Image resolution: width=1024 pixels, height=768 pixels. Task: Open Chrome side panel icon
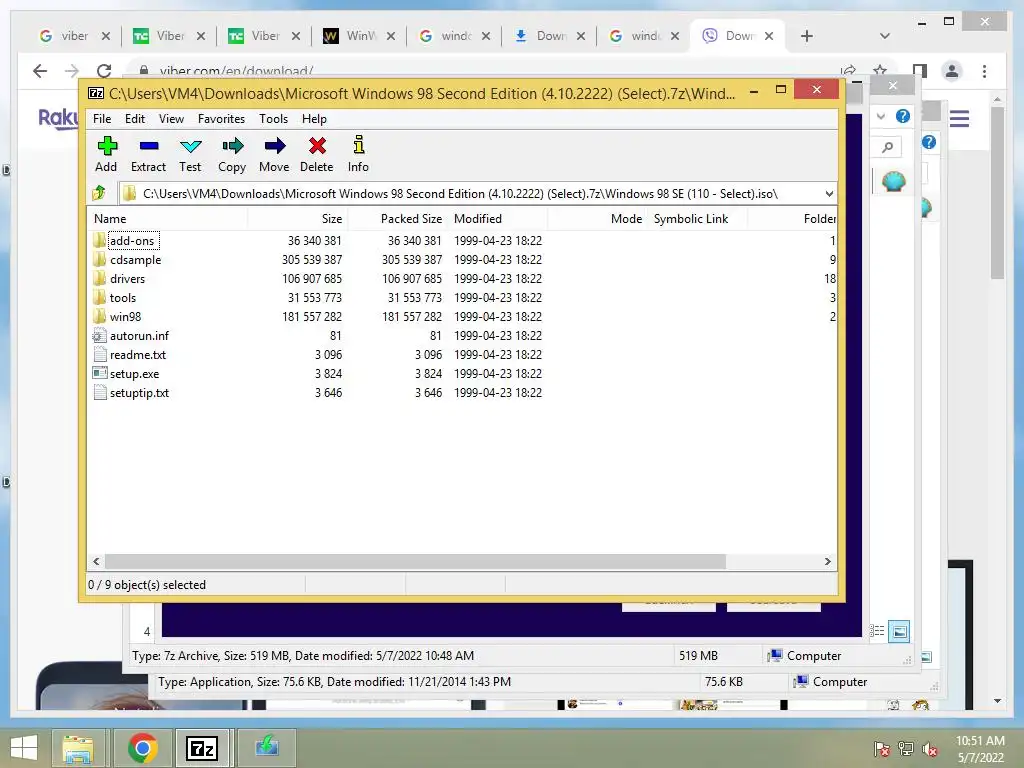[x=920, y=71]
